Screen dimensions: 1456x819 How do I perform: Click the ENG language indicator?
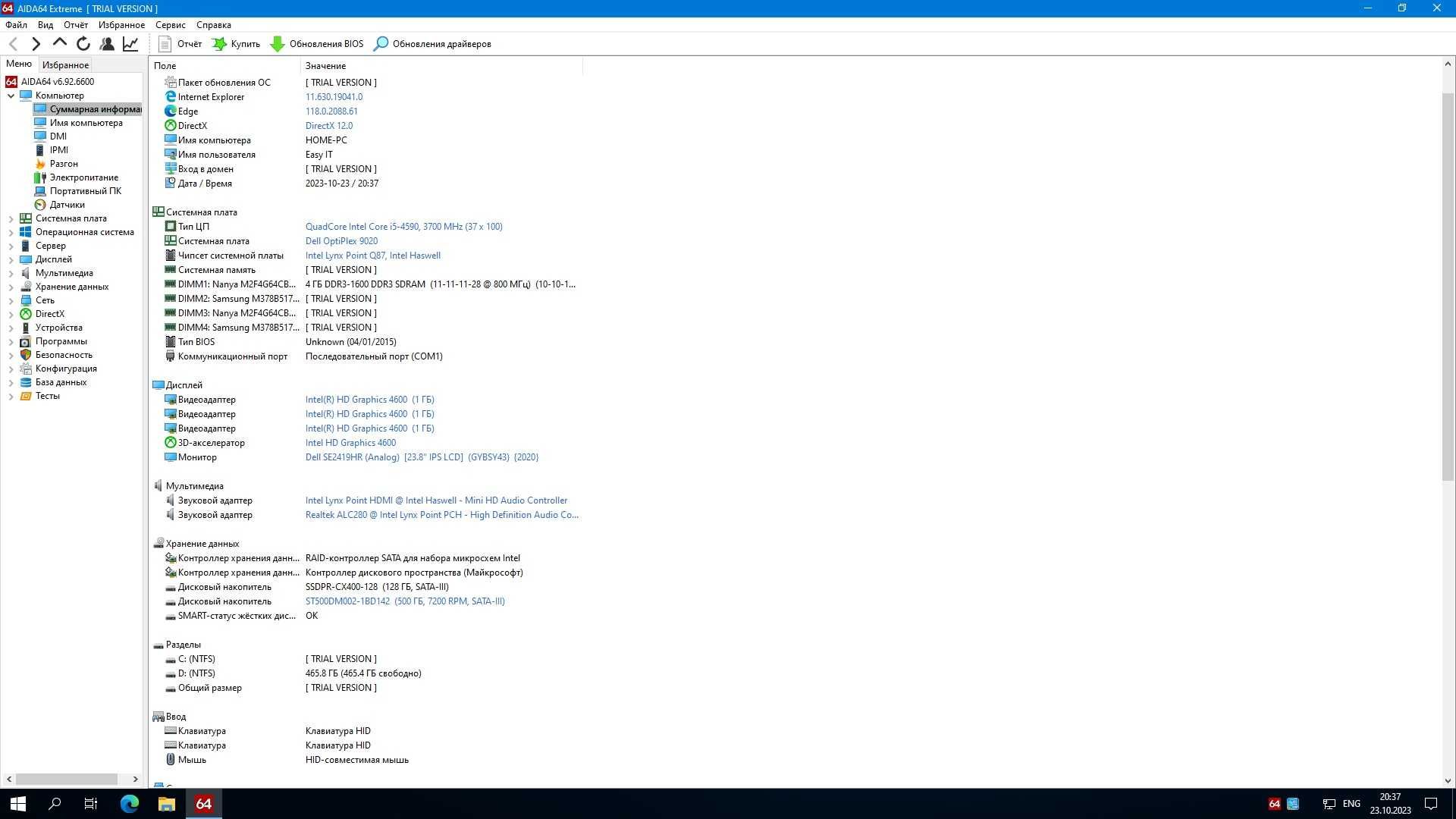click(x=1351, y=804)
